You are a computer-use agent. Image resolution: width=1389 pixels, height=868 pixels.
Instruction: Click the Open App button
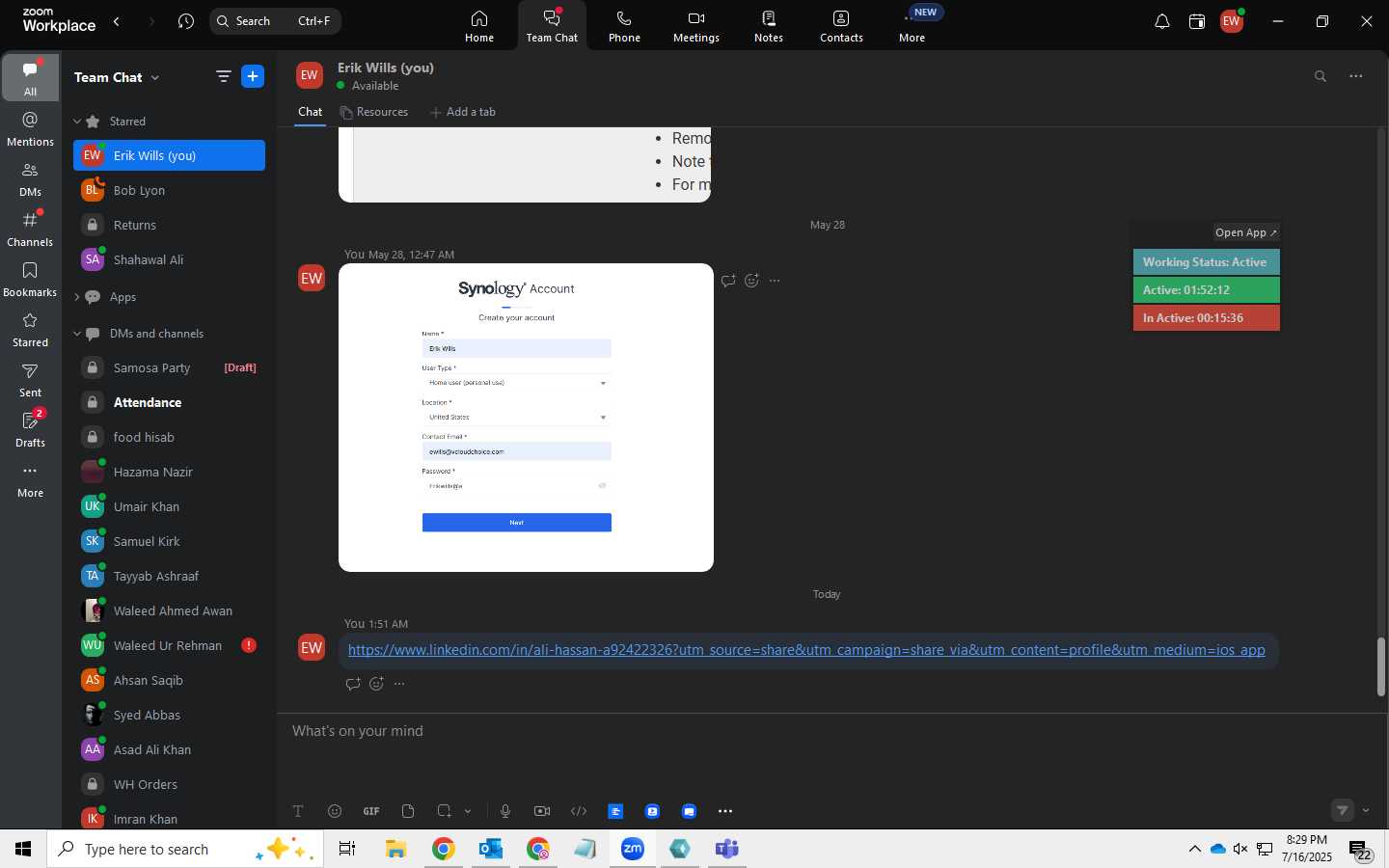pos(1246,232)
